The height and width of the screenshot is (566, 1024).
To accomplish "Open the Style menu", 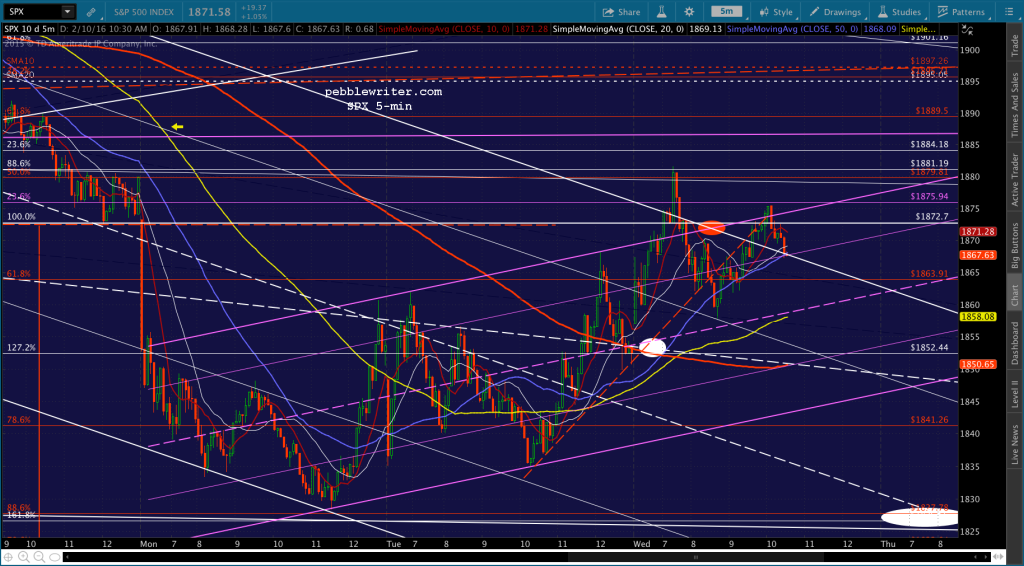I will coord(776,12).
